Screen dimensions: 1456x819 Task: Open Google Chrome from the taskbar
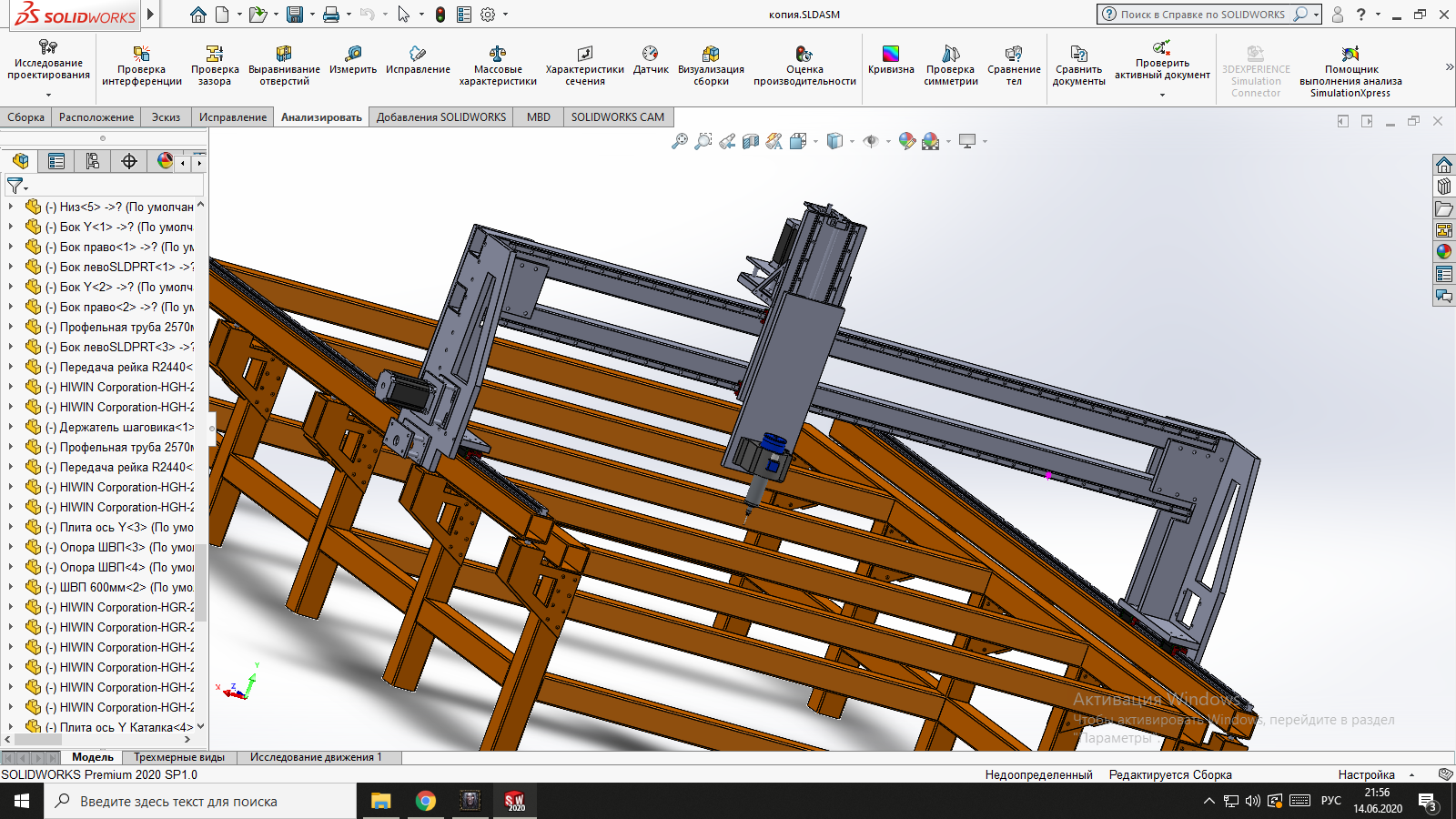[425, 801]
